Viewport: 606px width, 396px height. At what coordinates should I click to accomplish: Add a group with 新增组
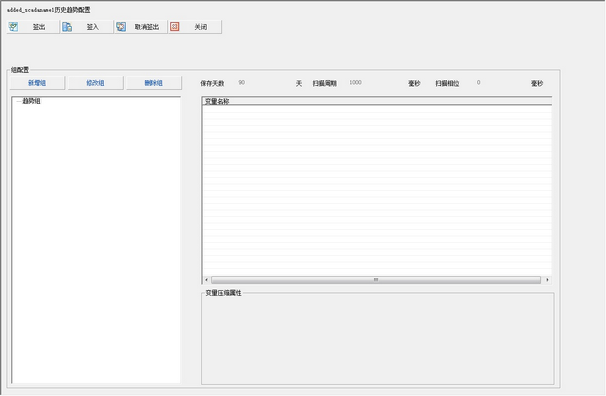(x=37, y=83)
